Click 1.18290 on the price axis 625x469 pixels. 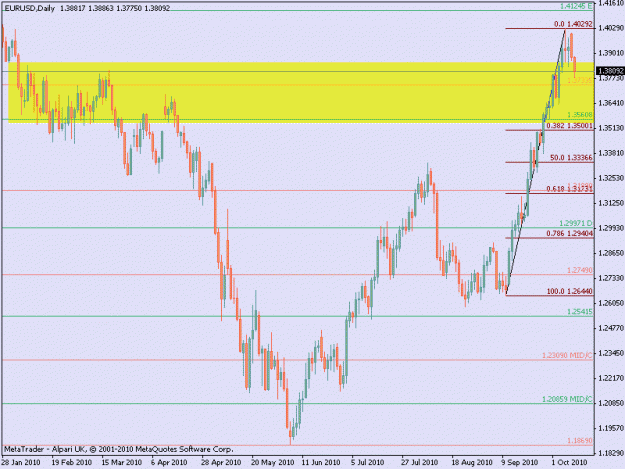pyautogui.click(x=611, y=453)
